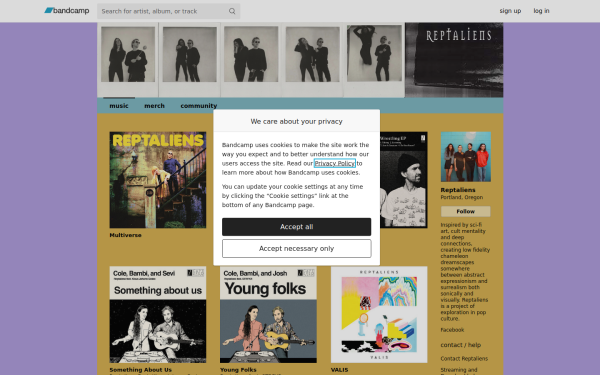Screen dimensions: 600x375
Task: Open the Multiverse album cover
Action: coord(158,180)
